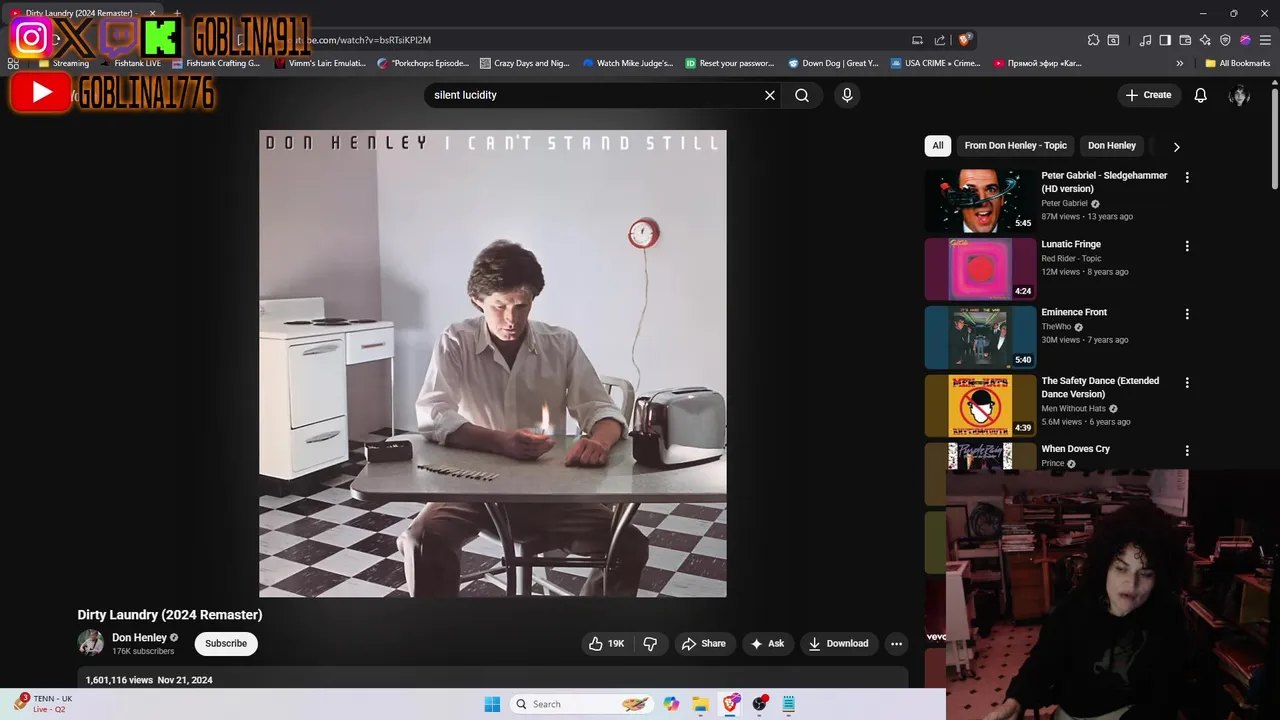
Task: Open options for Lunatic Fringe video
Action: pyautogui.click(x=1187, y=246)
